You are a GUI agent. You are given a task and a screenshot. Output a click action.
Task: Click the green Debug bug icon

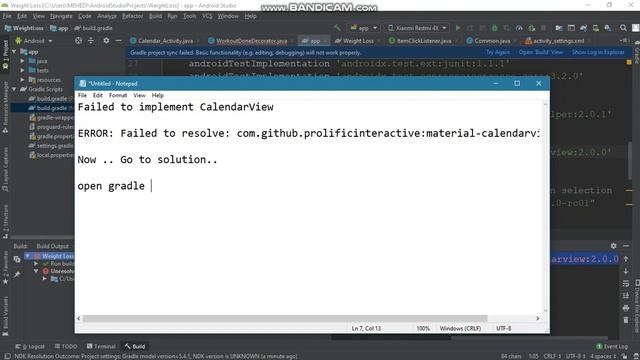click(x=494, y=28)
